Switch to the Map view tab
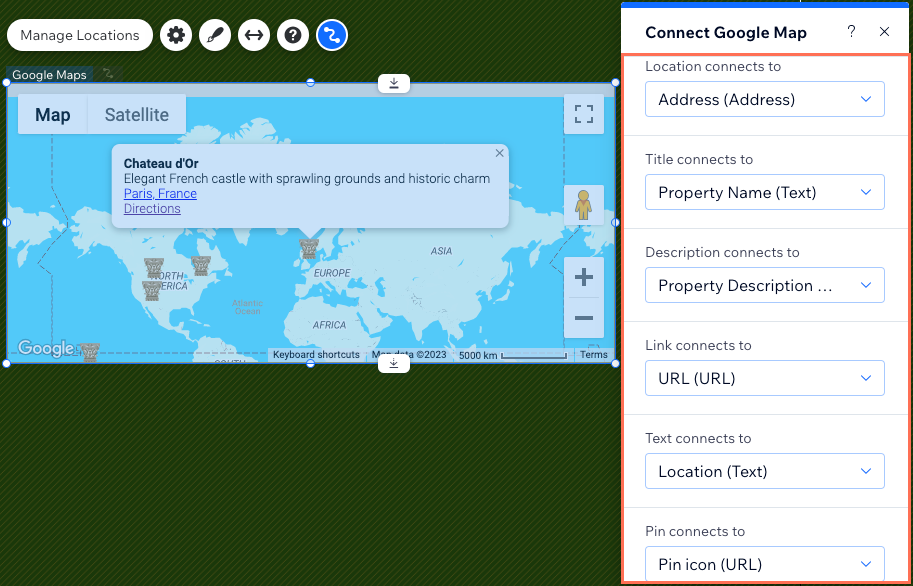The width and height of the screenshot is (913, 586). [53, 115]
